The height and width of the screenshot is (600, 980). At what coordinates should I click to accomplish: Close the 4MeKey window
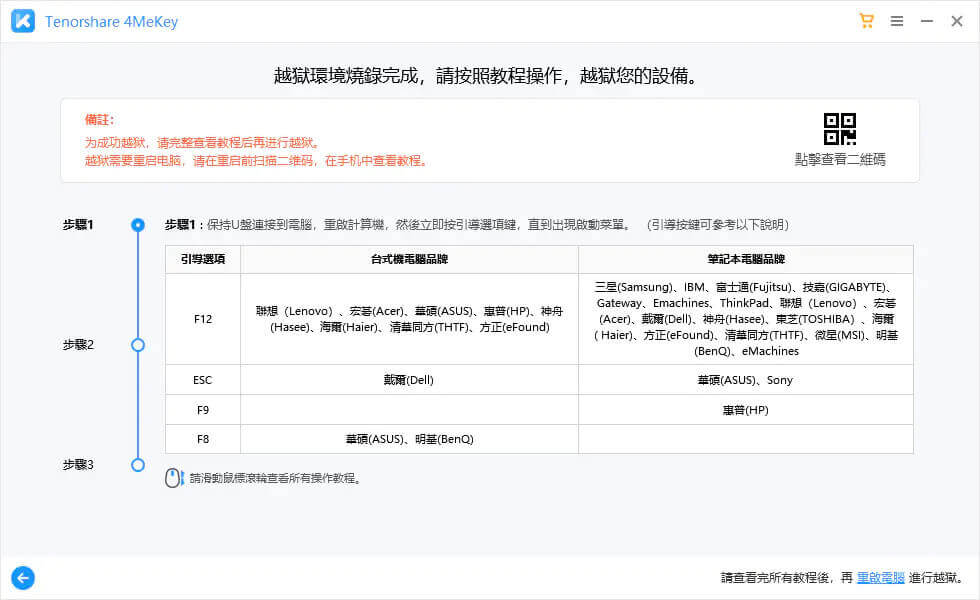click(957, 21)
